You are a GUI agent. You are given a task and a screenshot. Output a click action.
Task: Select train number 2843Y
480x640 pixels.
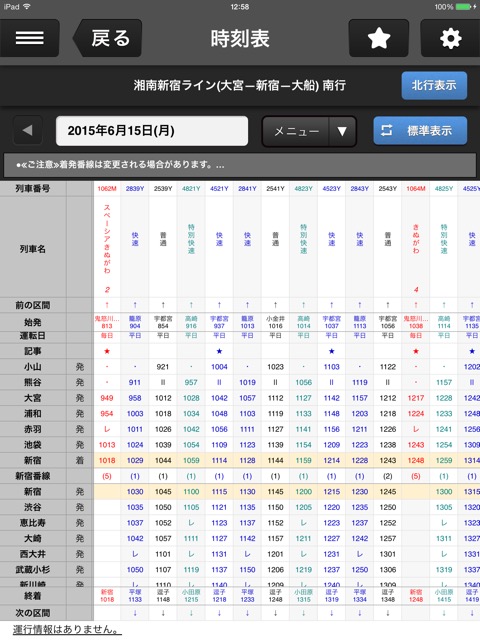click(360, 189)
